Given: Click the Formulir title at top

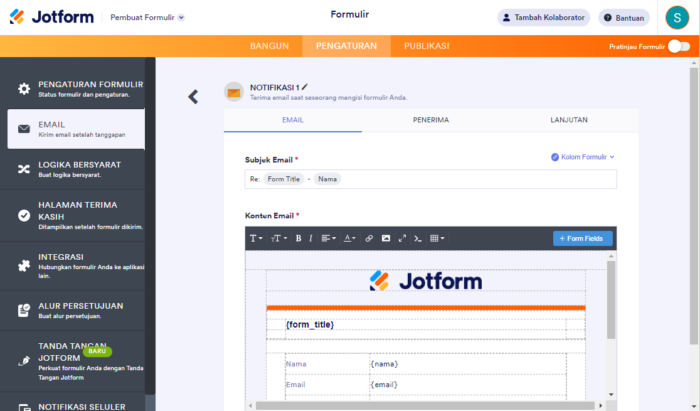Looking at the screenshot, I should 350,14.
